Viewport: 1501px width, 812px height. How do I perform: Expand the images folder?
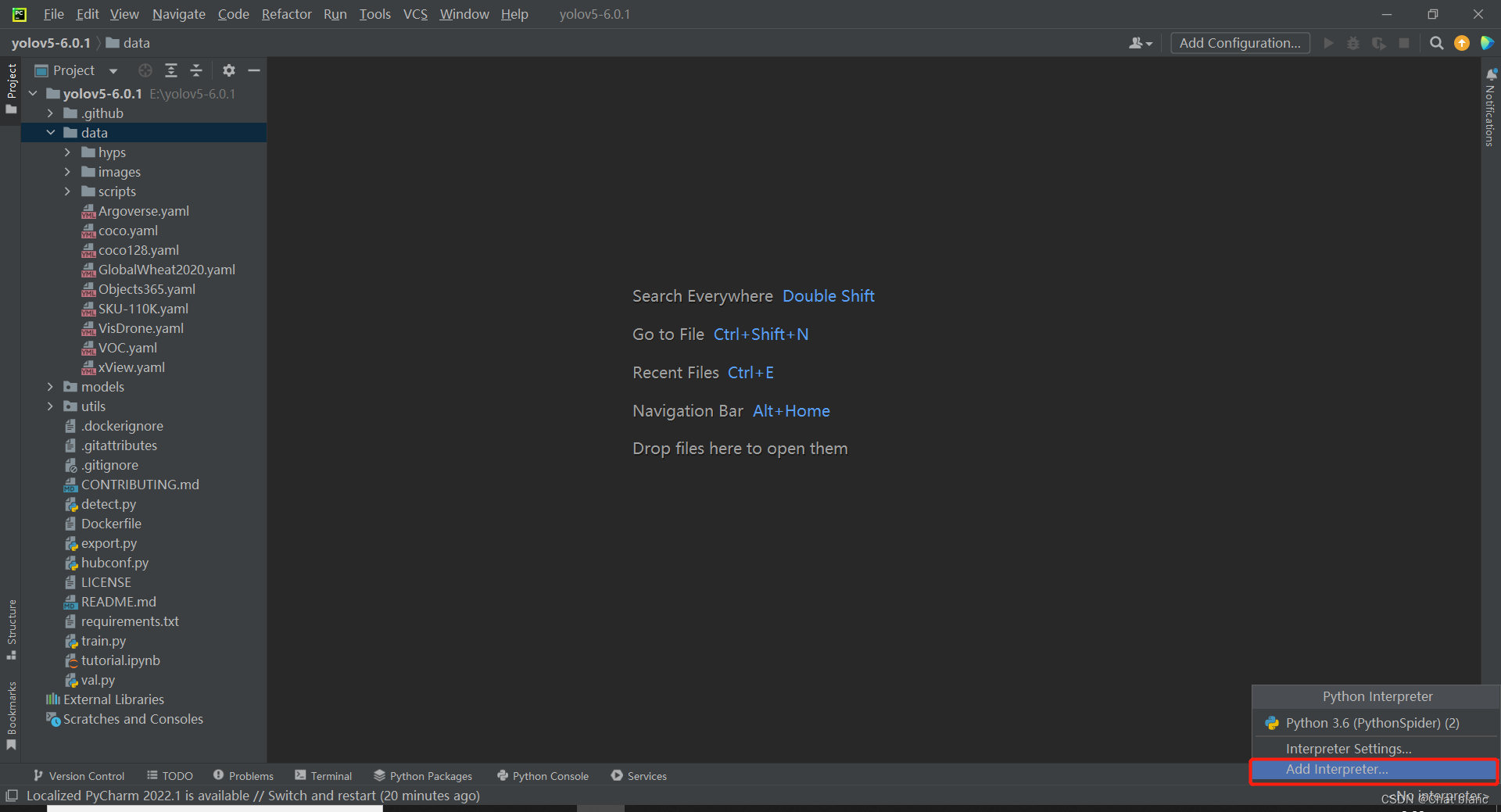coord(67,172)
